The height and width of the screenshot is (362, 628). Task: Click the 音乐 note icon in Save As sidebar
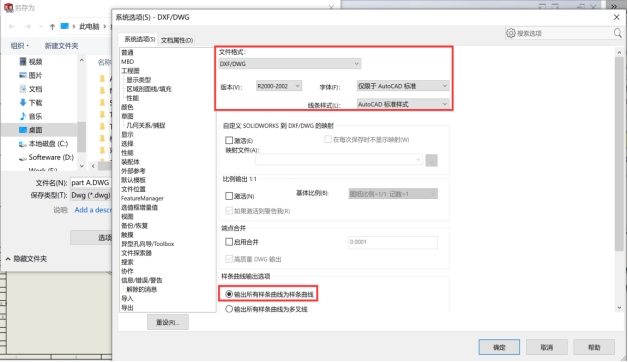pos(23,116)
